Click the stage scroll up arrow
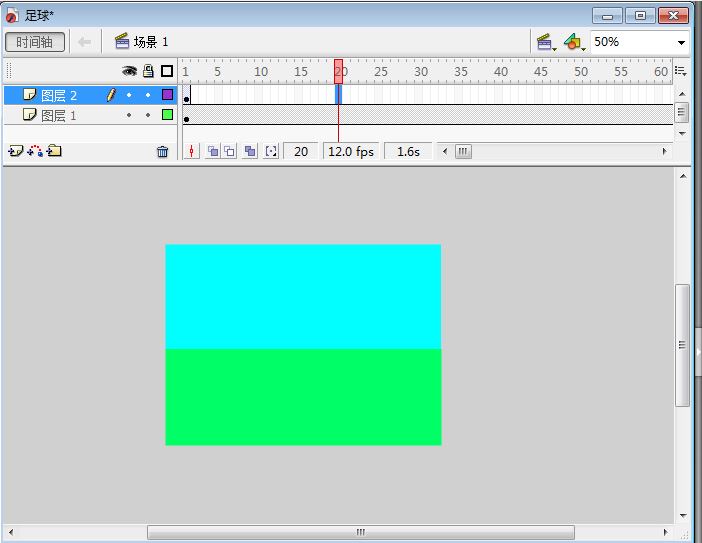The width and height of the screenshot is (702, 543). pos(683,176)
